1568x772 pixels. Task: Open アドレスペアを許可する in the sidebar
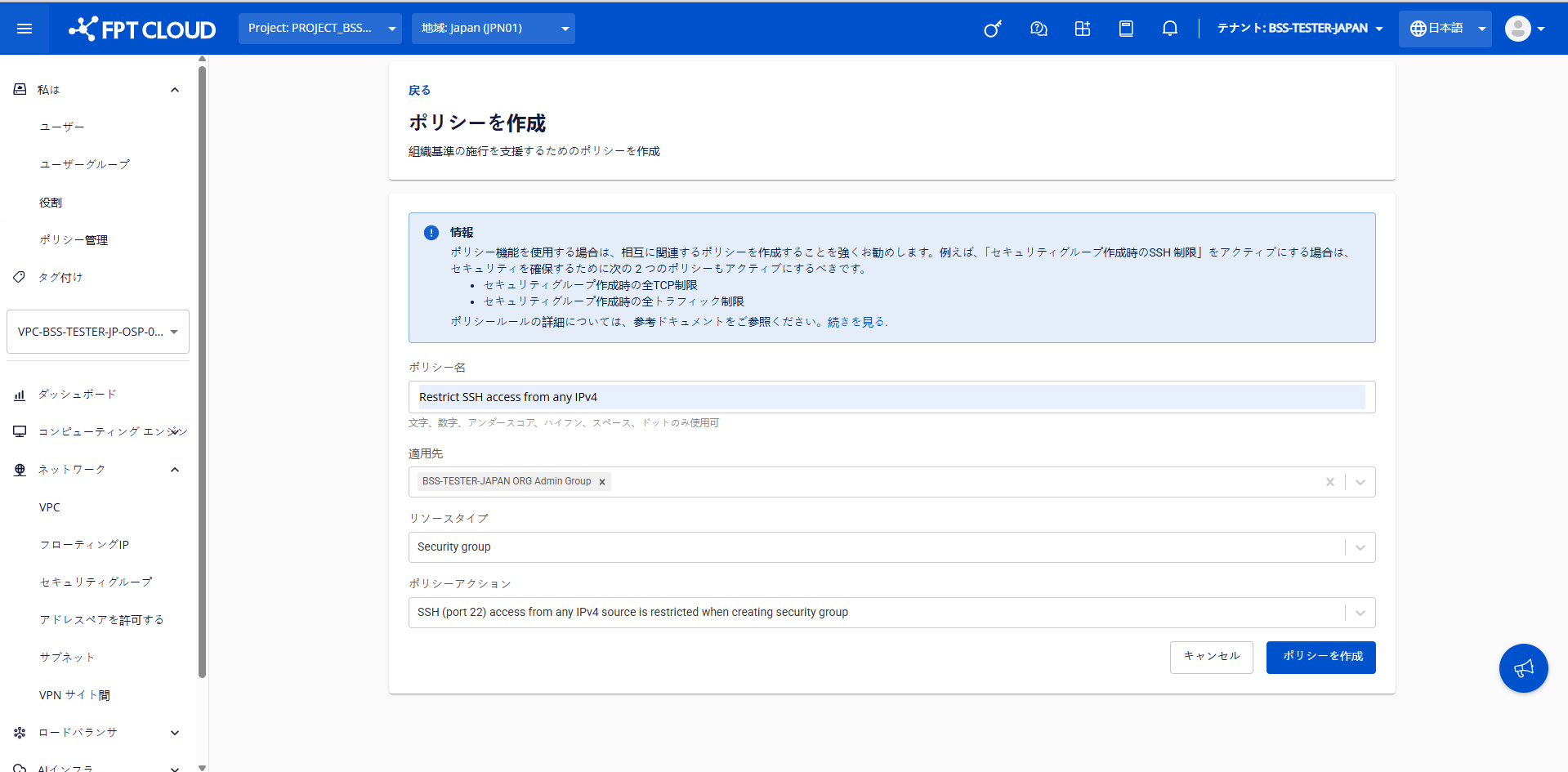coord(101,620)
